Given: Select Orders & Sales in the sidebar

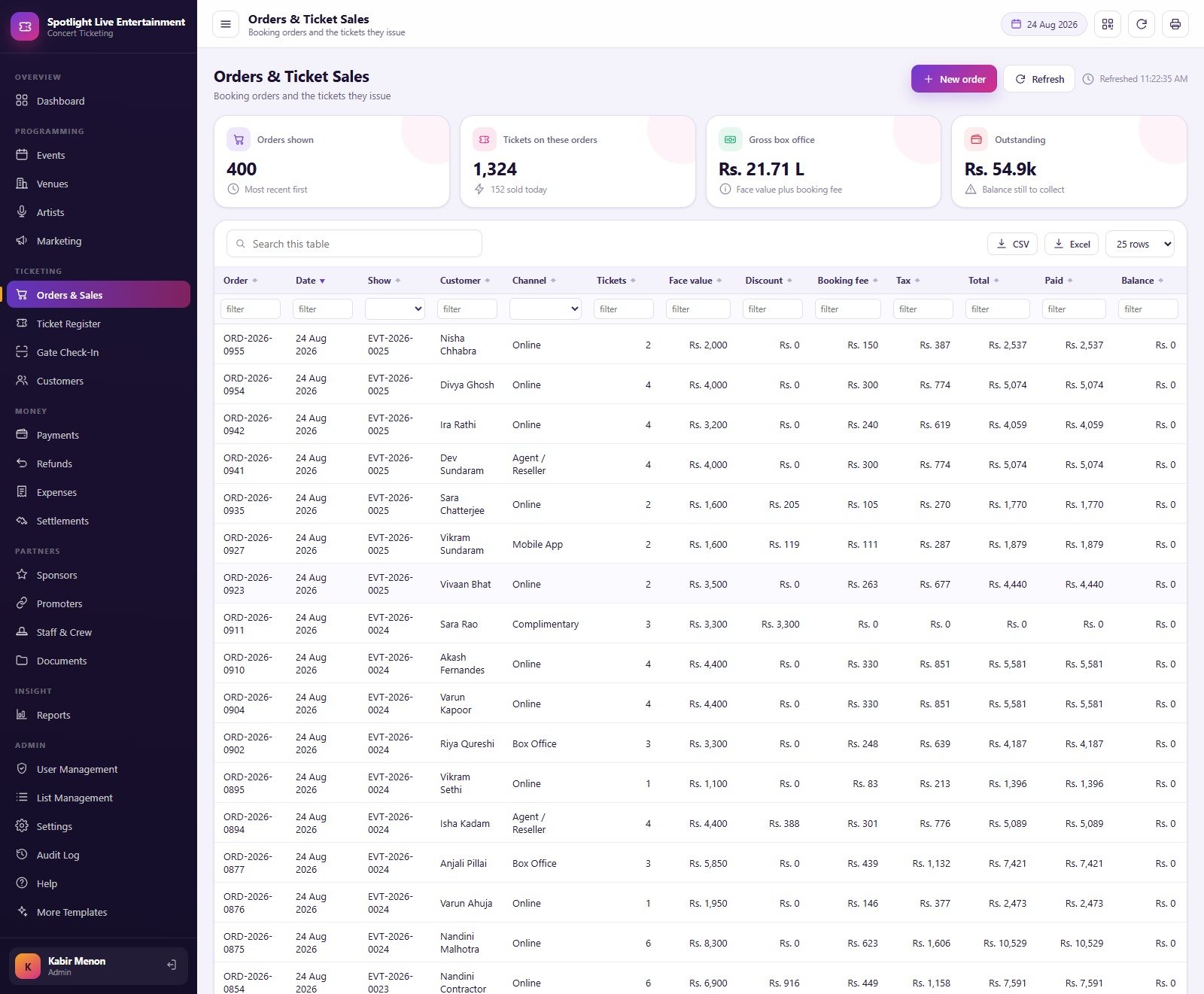Looking at the screenshot, I should 99,295.
